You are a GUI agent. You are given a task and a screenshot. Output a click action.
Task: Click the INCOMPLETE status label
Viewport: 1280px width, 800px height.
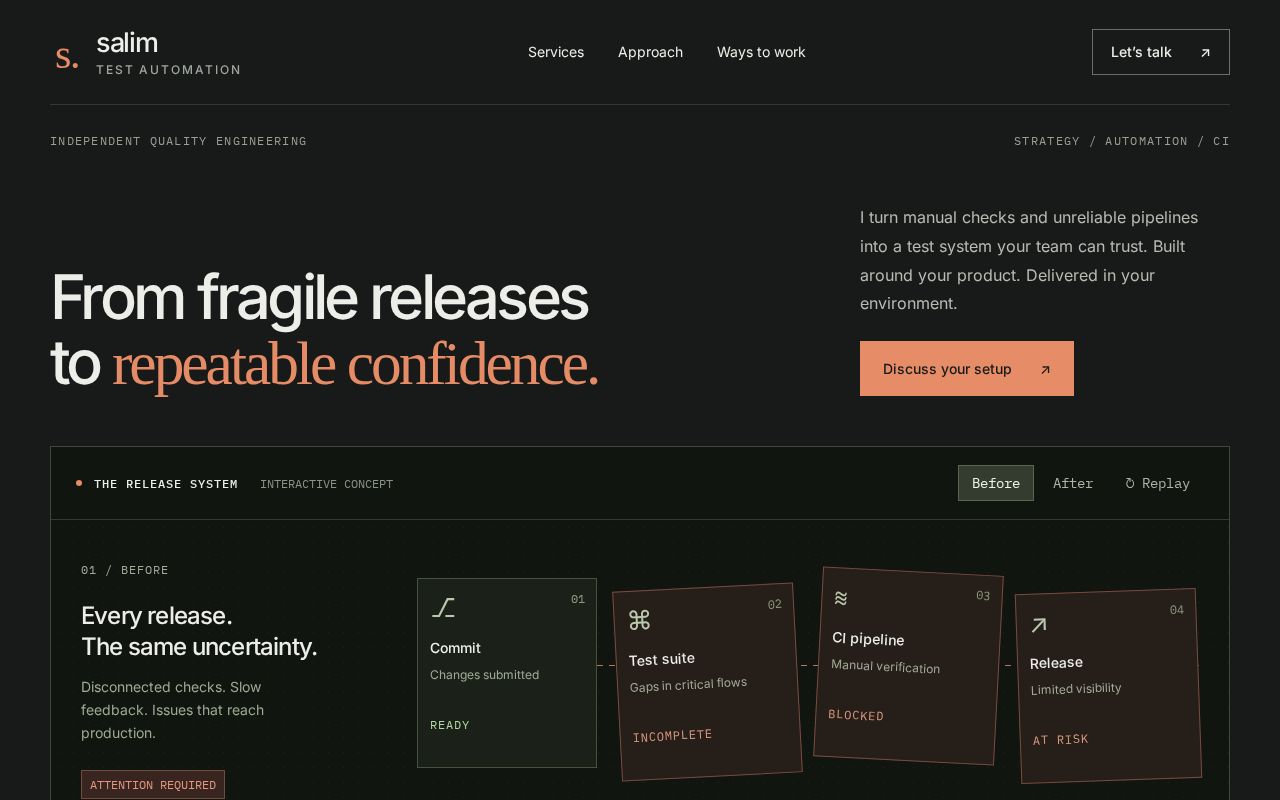pos(673,736)
